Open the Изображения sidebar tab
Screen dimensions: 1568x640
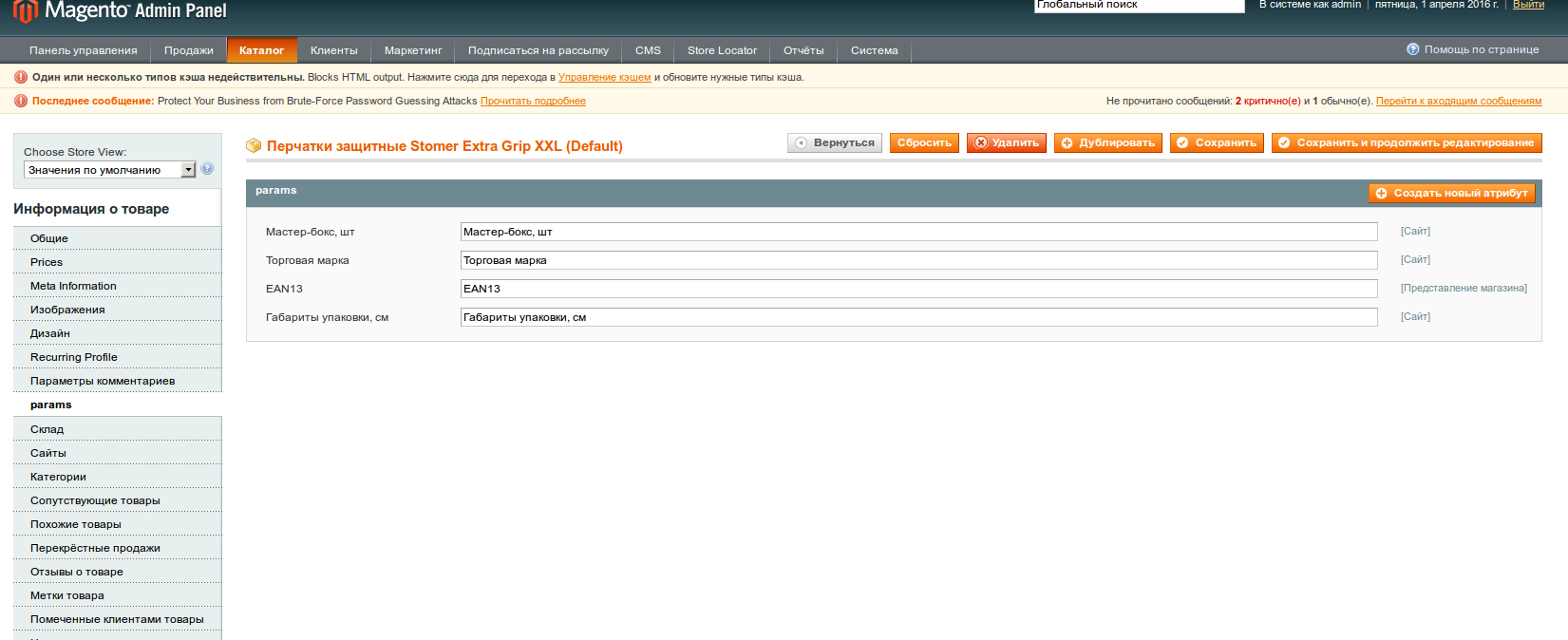click(x=118, y=310)
